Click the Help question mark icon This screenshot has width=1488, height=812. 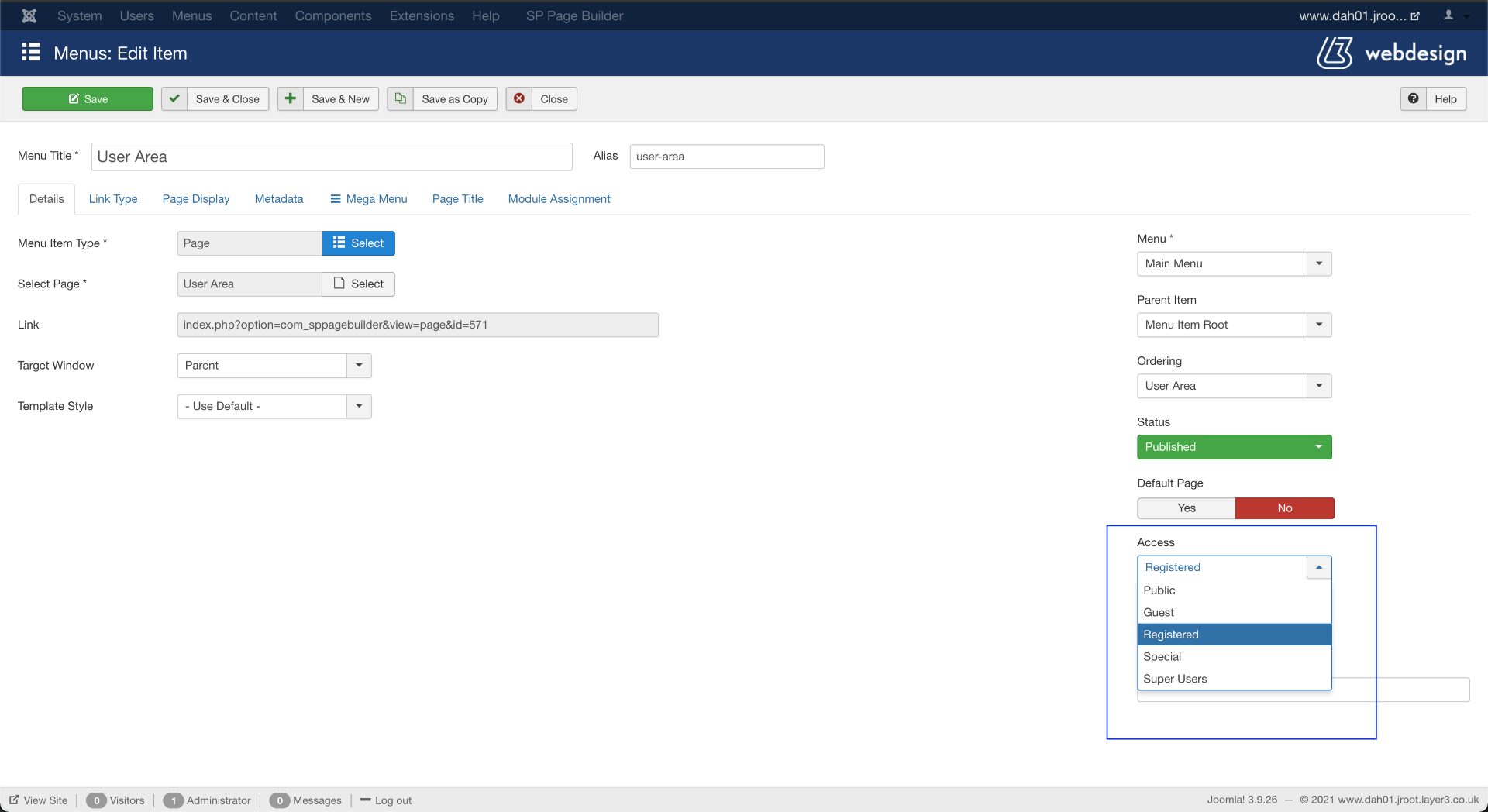1414,98
